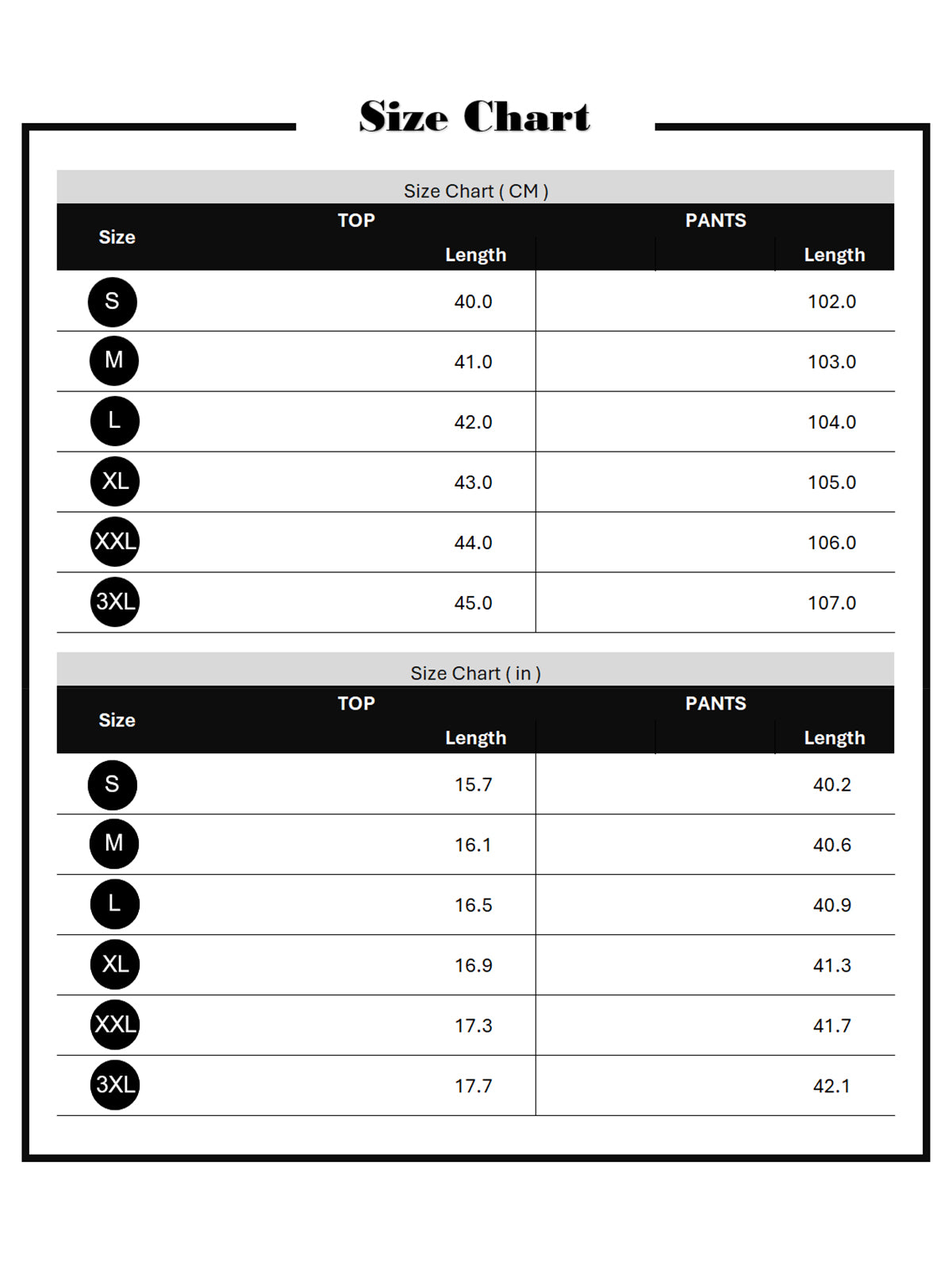Select the M circle in inches chart
Image resolution: width=952 pixels, height=1270 pixels.
click(x=114, y=843)
